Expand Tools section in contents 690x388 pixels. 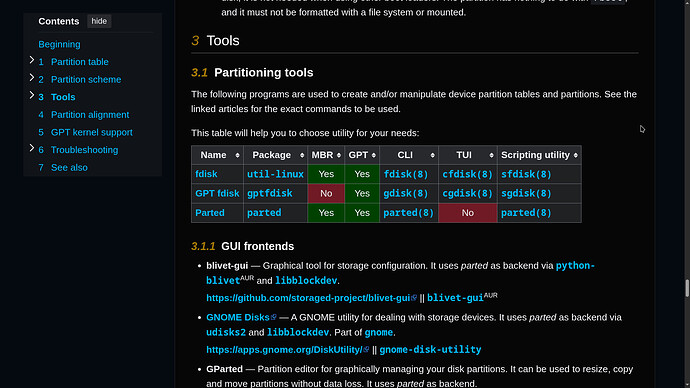tap(32, 95)
